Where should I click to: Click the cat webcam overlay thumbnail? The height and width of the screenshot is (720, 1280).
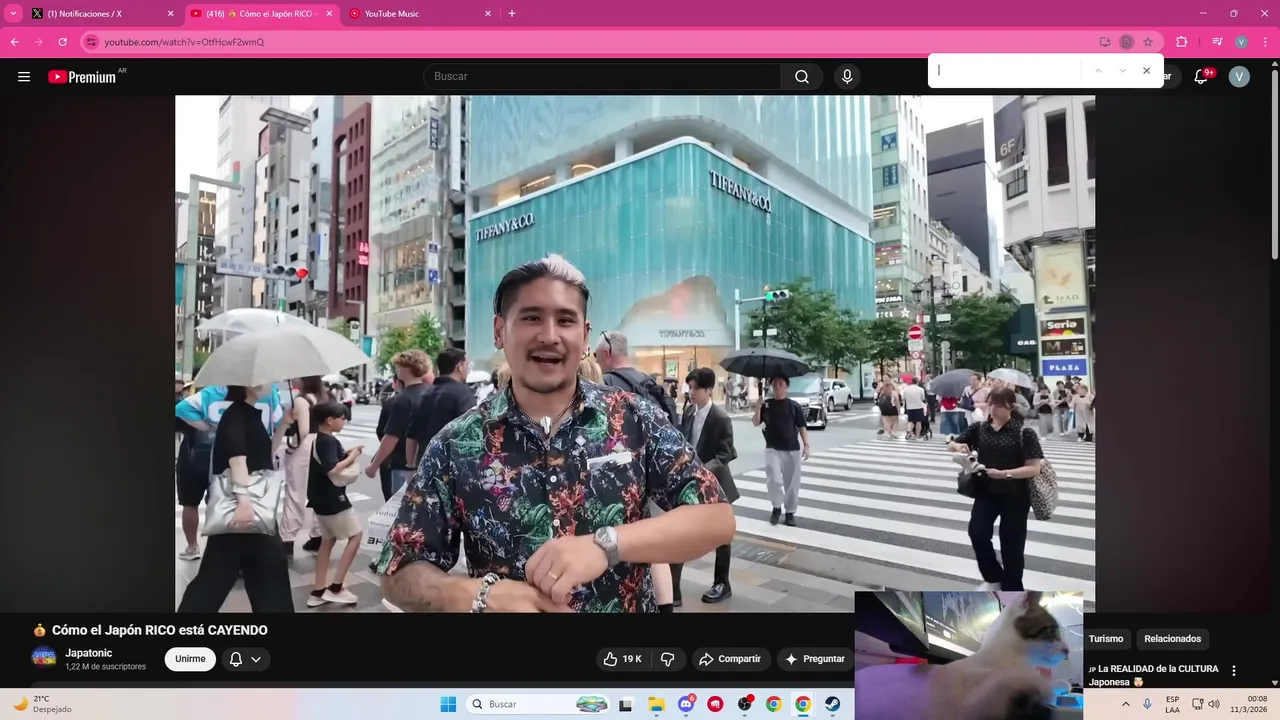[x=969, y=655]
